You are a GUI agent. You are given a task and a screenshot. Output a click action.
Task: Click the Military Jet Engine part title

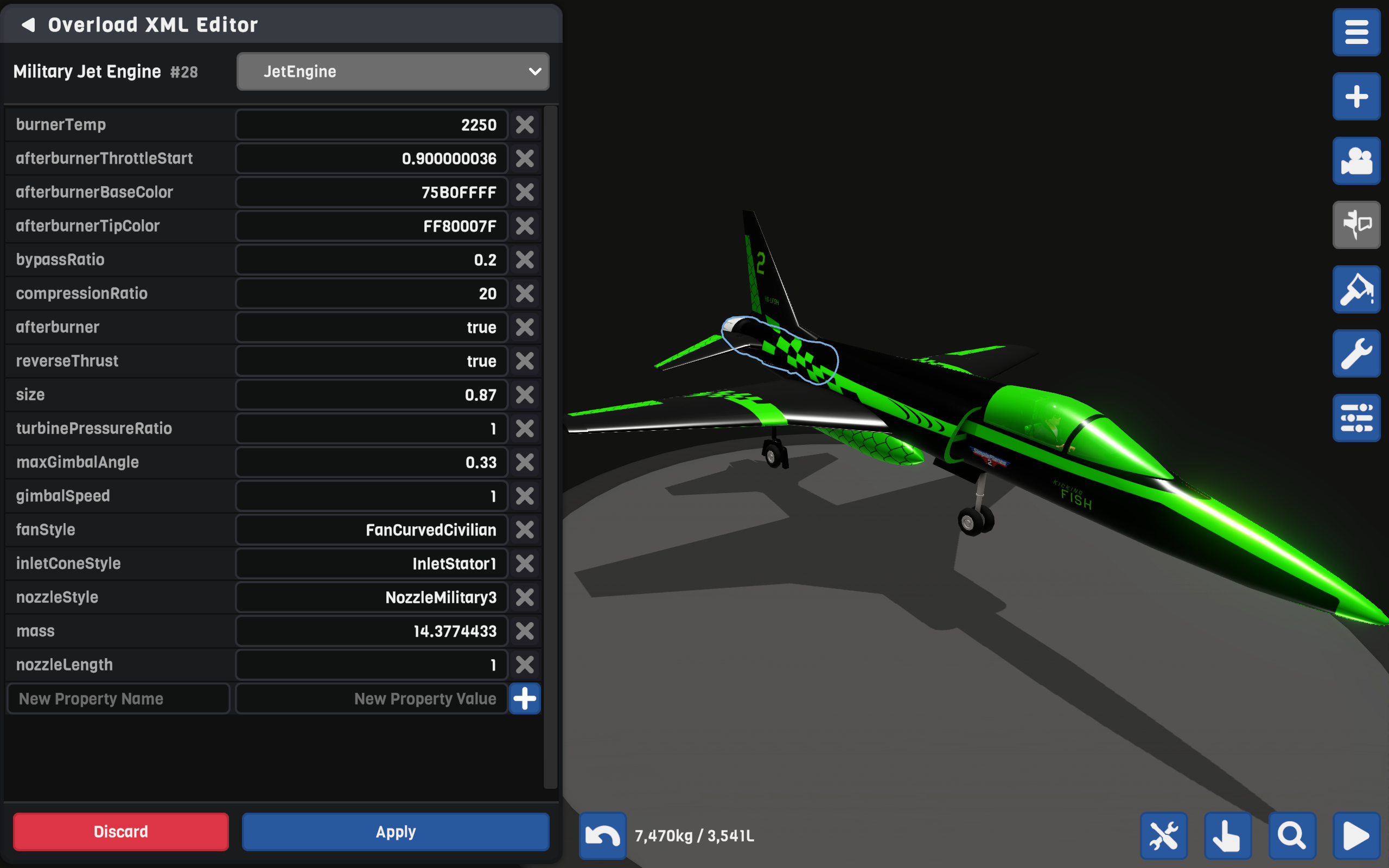point(87,72)
